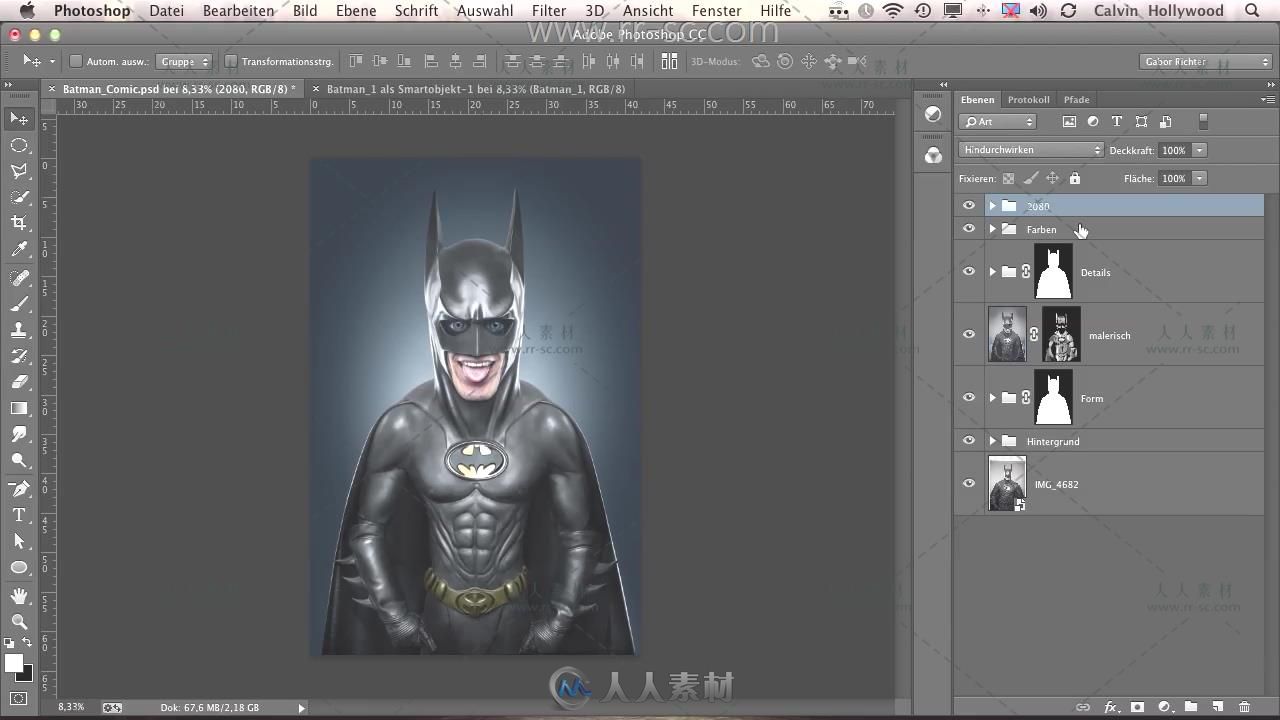Hide the Hintergrund group layer
1280x720 pixels.
pyautogui.click(x=968, y=441)
